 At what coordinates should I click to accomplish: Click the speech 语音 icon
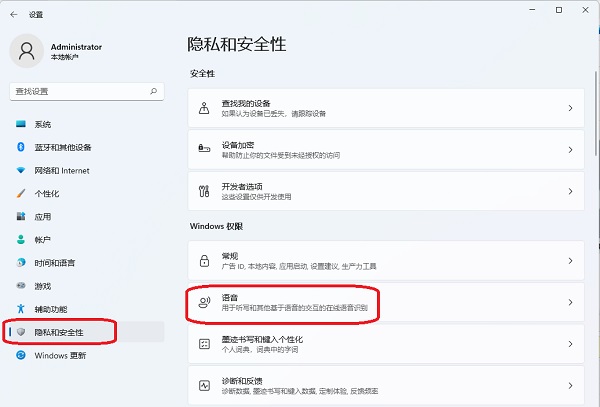click(204, 302)
